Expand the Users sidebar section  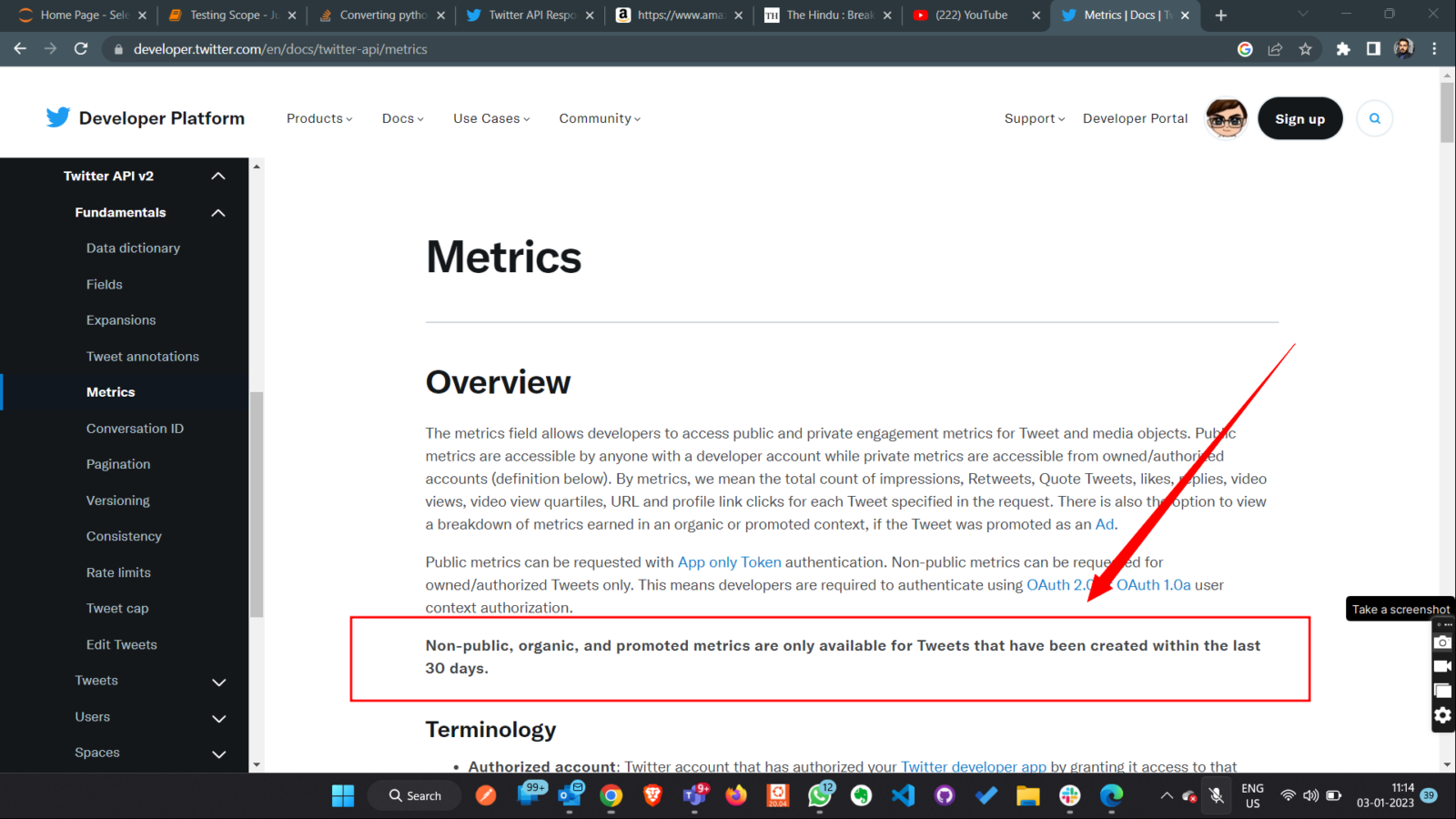pos(218,718)
